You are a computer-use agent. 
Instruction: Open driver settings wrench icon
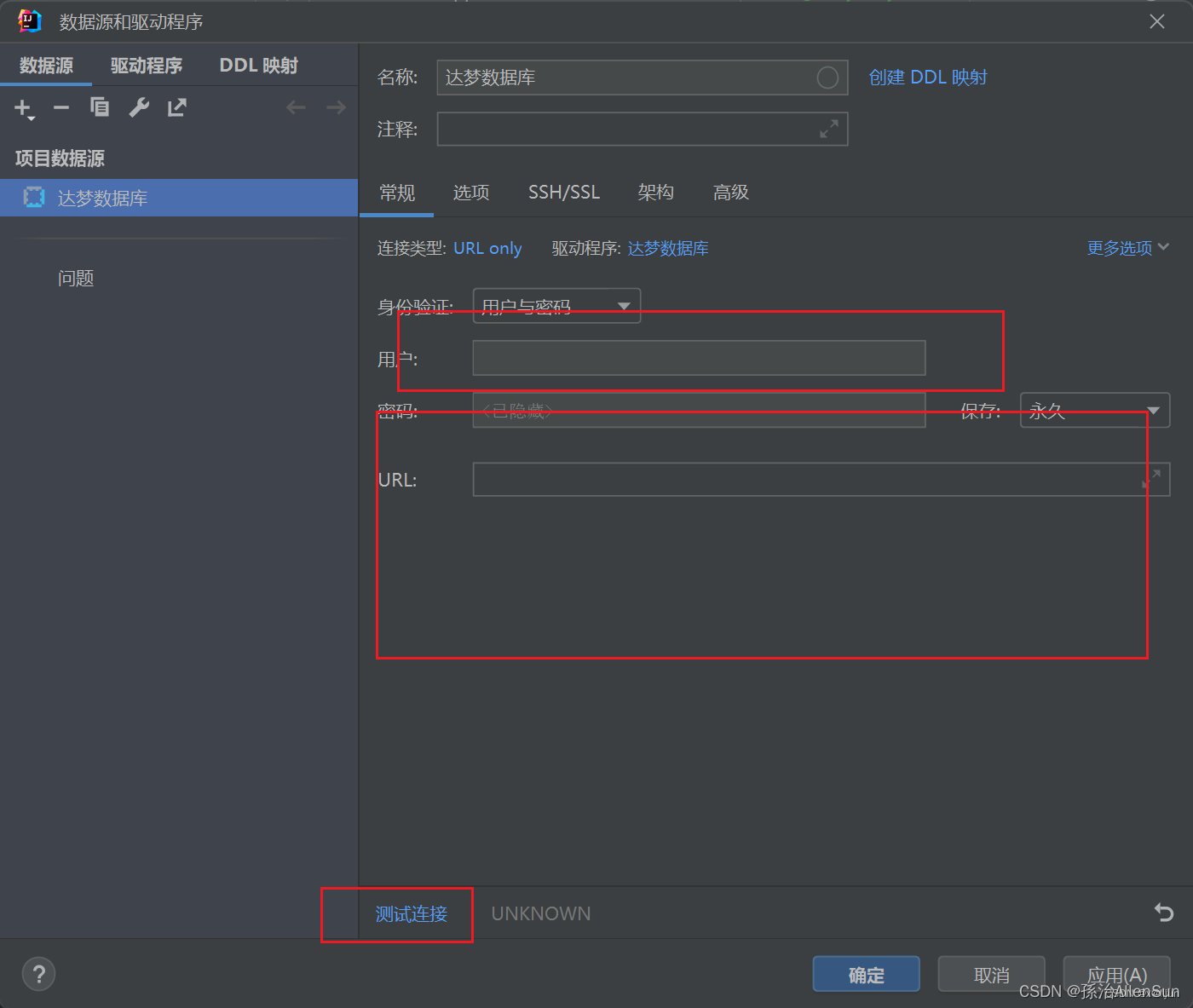tap(139, 107)
